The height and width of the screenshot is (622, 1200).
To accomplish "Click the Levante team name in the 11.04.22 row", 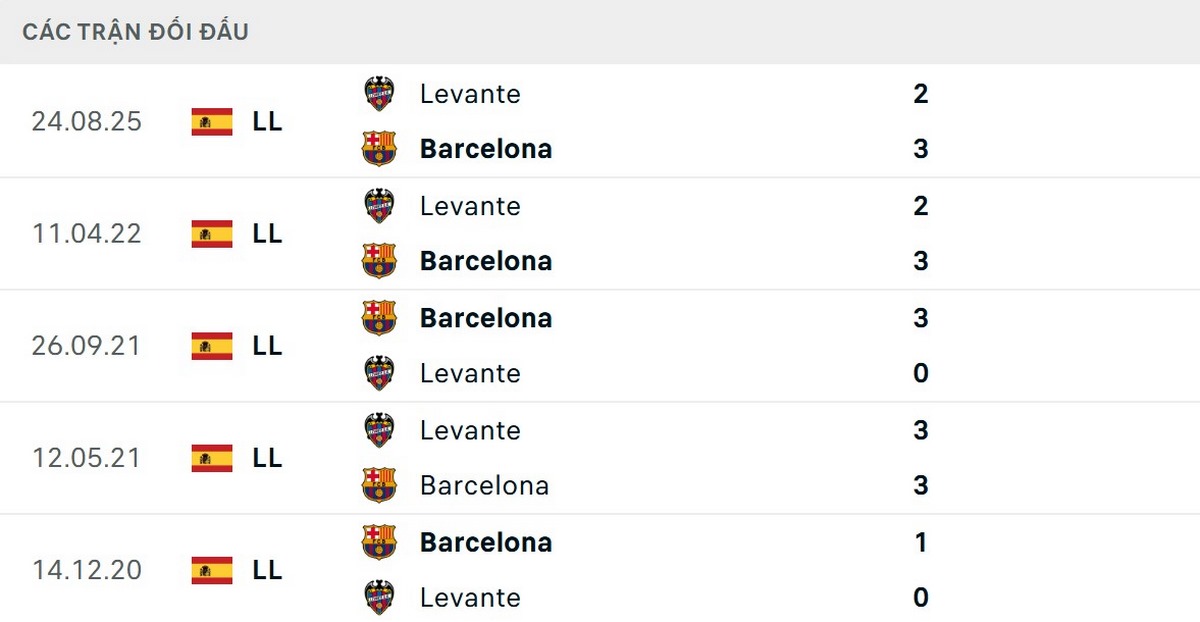I will 470,206.
